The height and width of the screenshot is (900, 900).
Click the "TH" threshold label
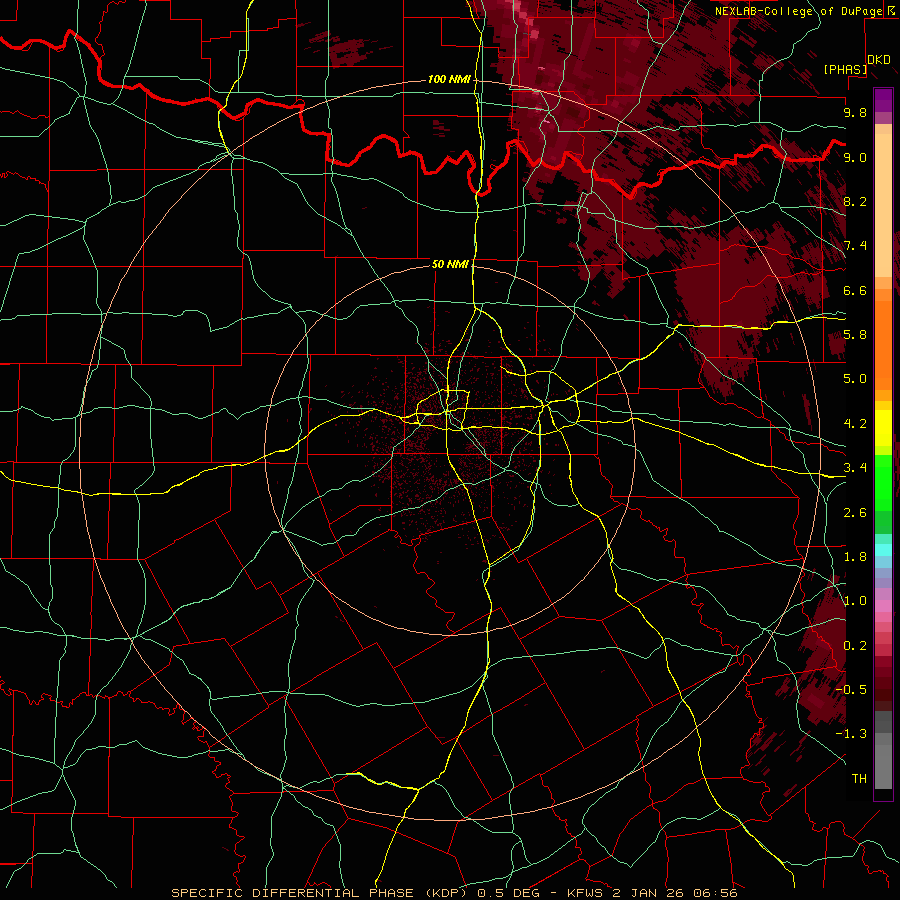[x=859, y=779]
